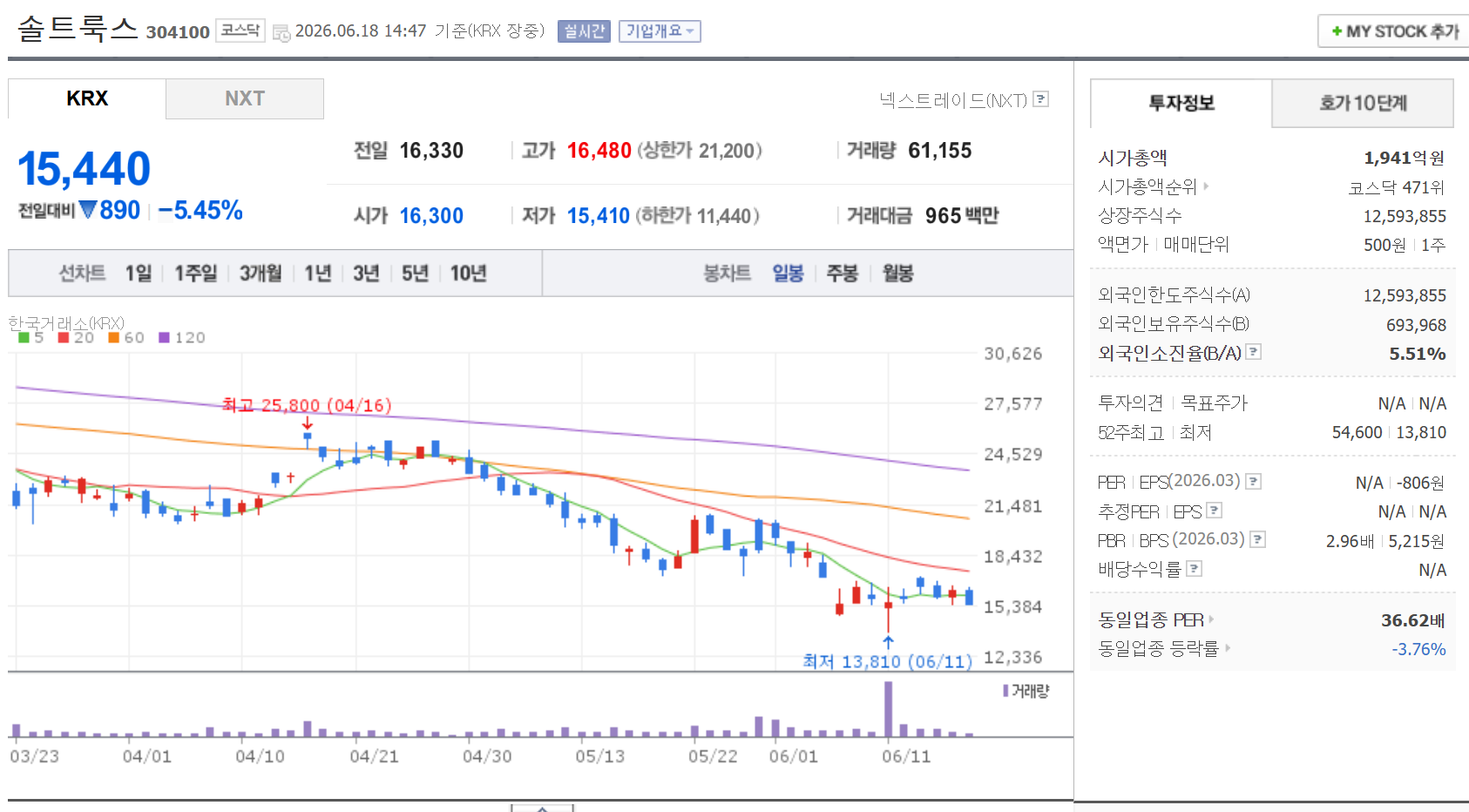Open the 넥스트레이드(NXT) link
The image size is (1469, 812).
coord(953,100)
